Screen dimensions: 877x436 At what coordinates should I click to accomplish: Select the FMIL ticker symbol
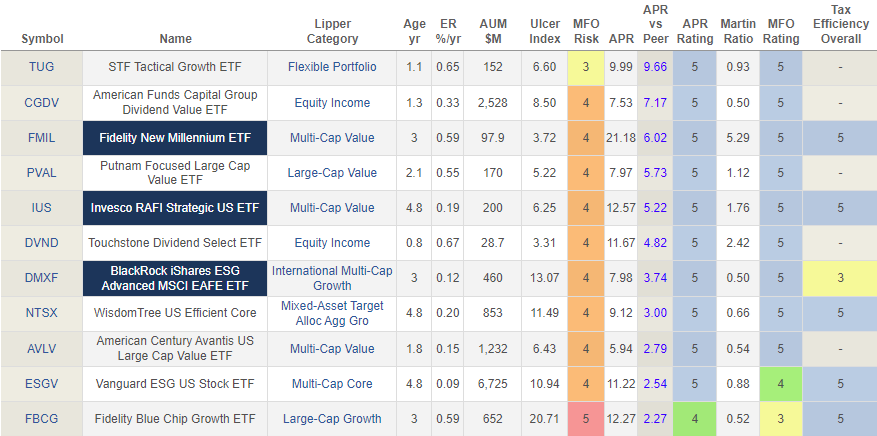41,137
